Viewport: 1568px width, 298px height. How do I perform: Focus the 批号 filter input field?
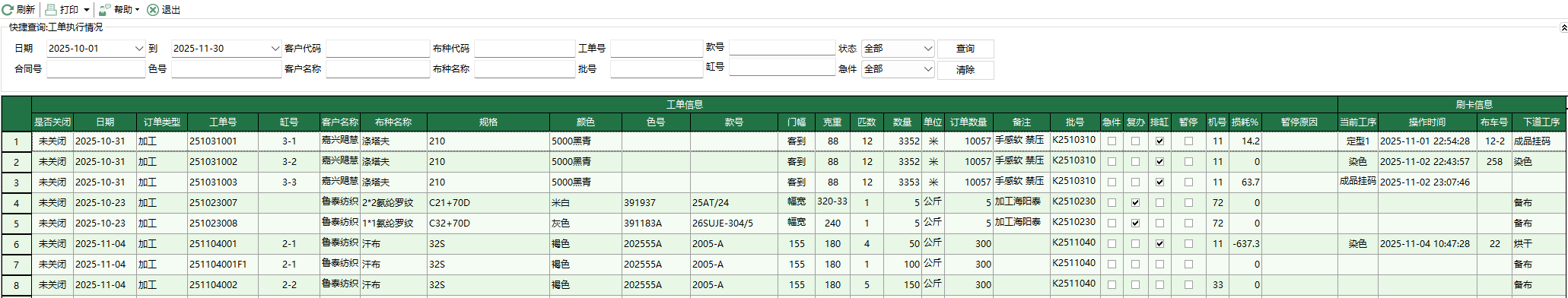[657, 69]
